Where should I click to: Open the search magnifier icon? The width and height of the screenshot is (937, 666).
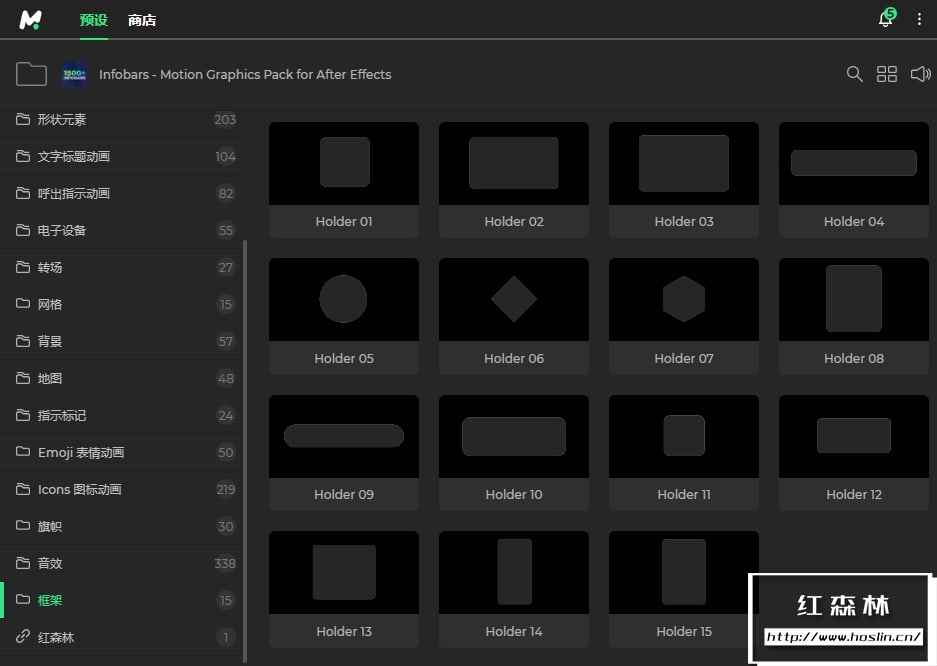coord(855,74)
